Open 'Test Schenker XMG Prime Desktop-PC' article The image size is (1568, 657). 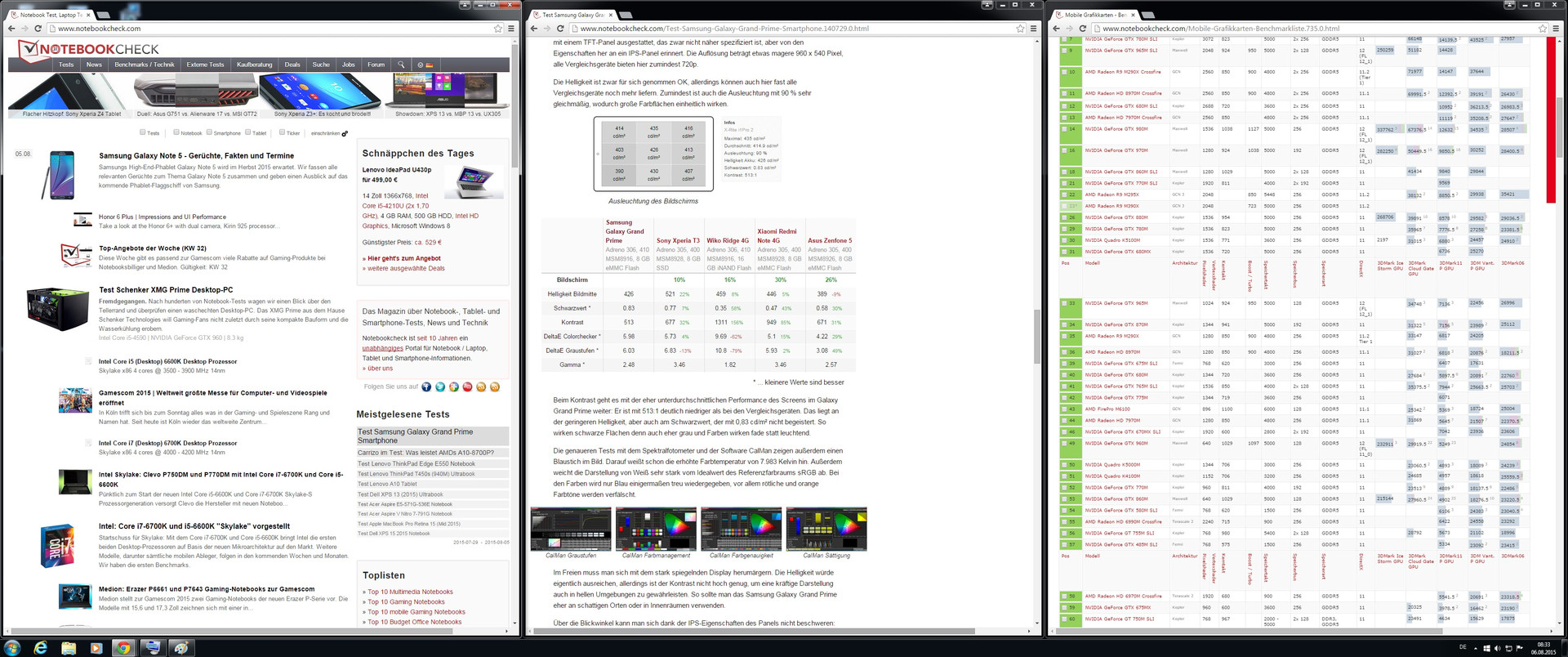click(166, 289)
